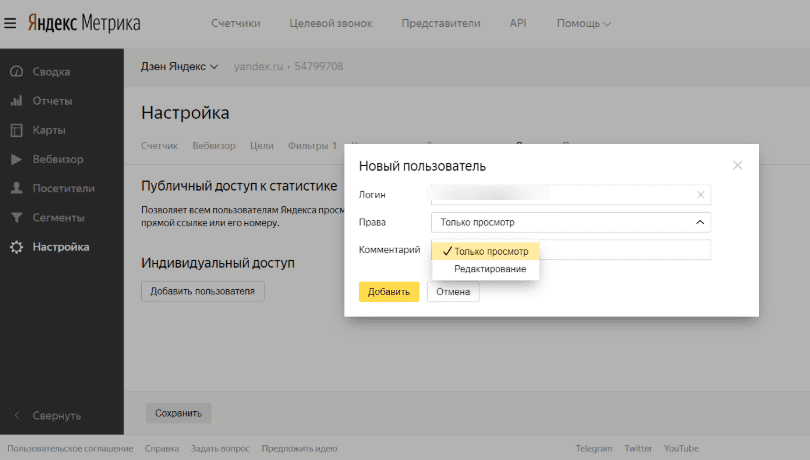
Task: Click the Отчеты bar chart icon
Action: point(16,101)
